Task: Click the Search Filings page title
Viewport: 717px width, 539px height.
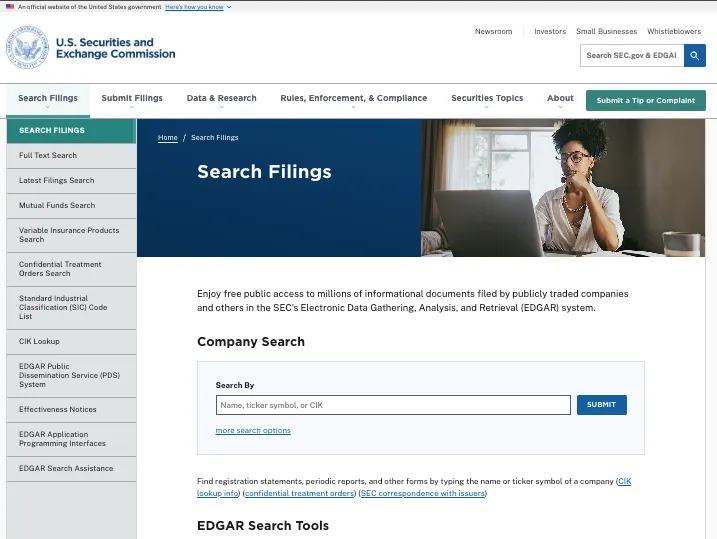Action: (264, 172)
